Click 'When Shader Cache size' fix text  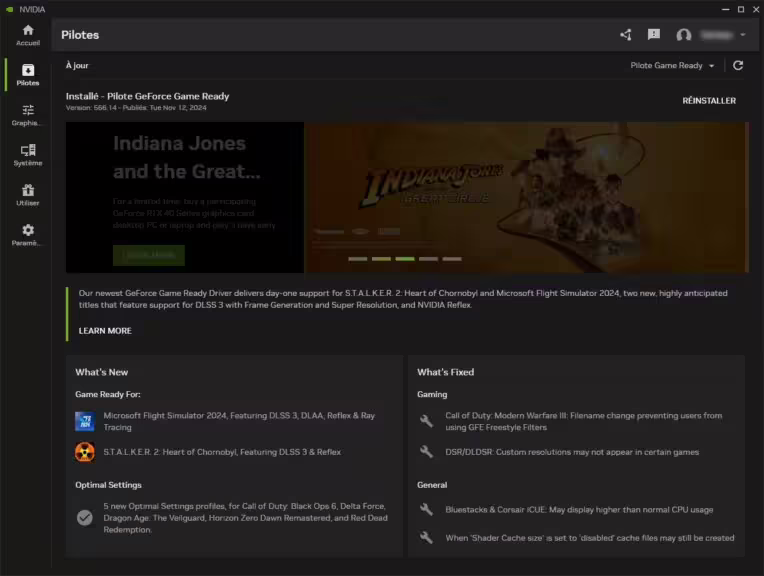590,538
